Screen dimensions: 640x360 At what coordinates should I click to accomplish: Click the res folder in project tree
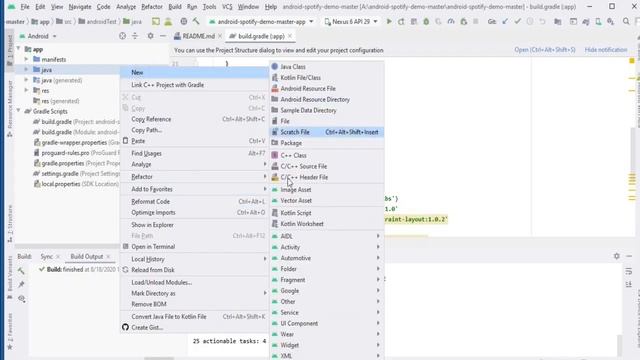click(x=41, y=91)
